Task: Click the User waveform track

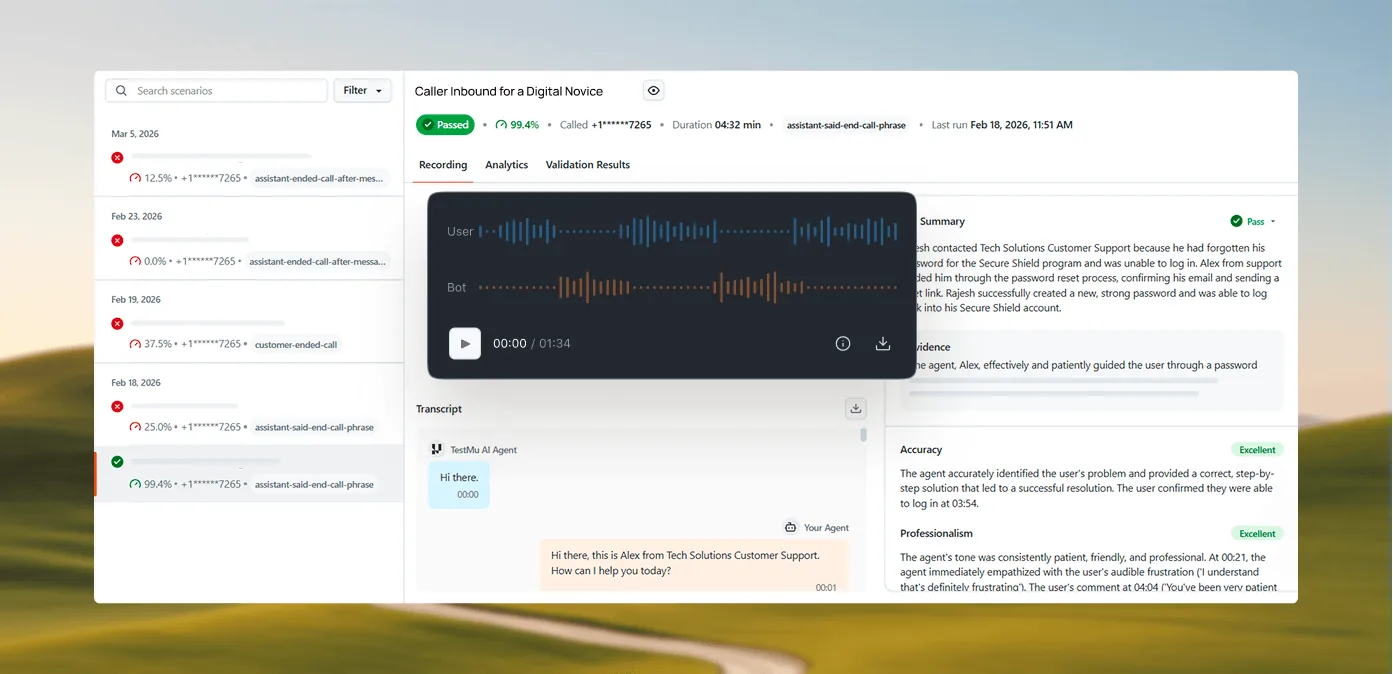Action: pyautogui.click(x=688, y=231)
